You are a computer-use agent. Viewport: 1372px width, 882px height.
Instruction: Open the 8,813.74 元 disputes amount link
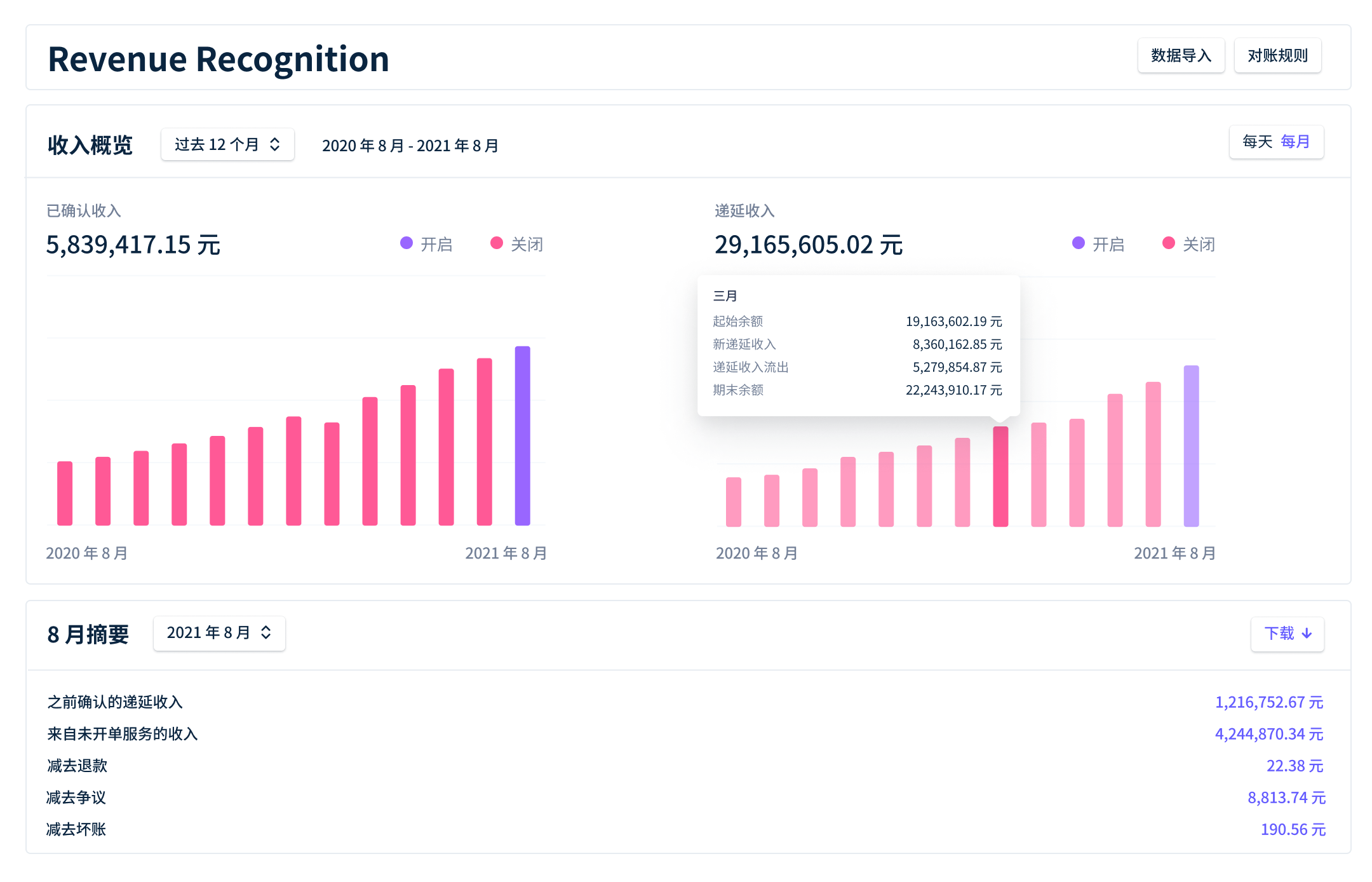[1286, 797]
